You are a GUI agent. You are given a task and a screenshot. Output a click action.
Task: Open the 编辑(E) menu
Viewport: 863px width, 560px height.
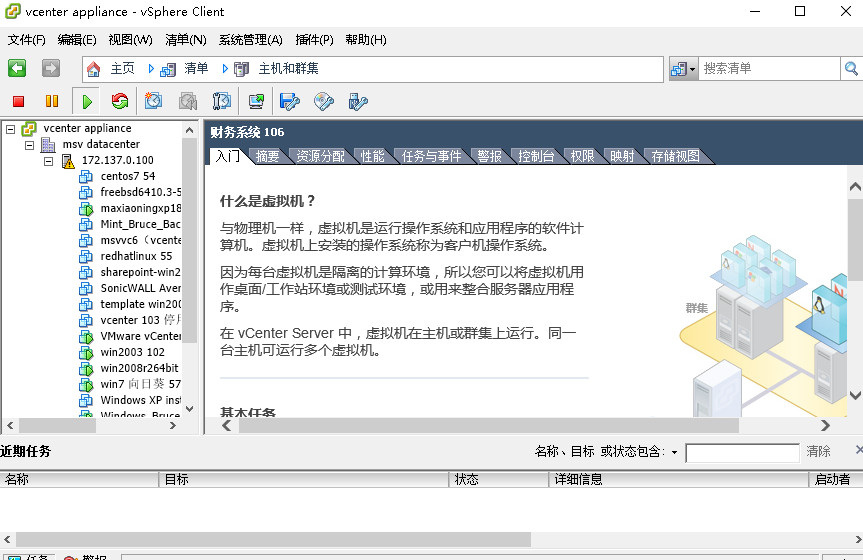77,40
